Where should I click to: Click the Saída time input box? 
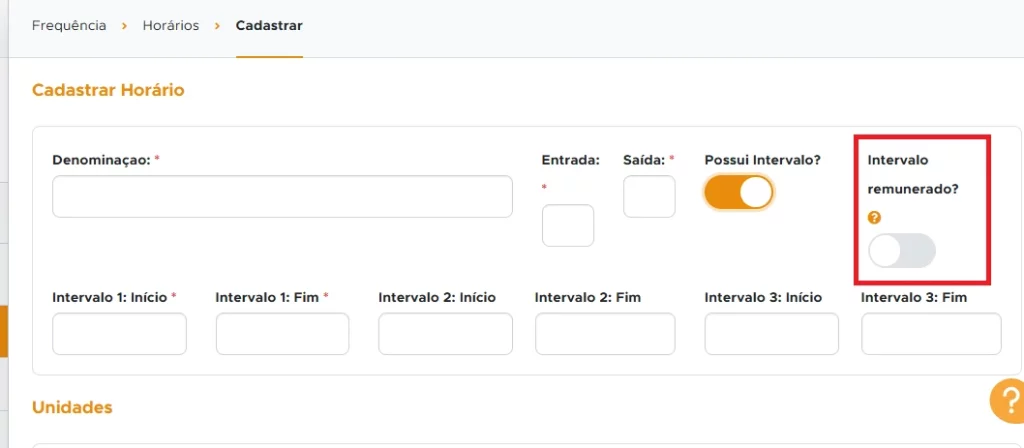click(649, 196)
